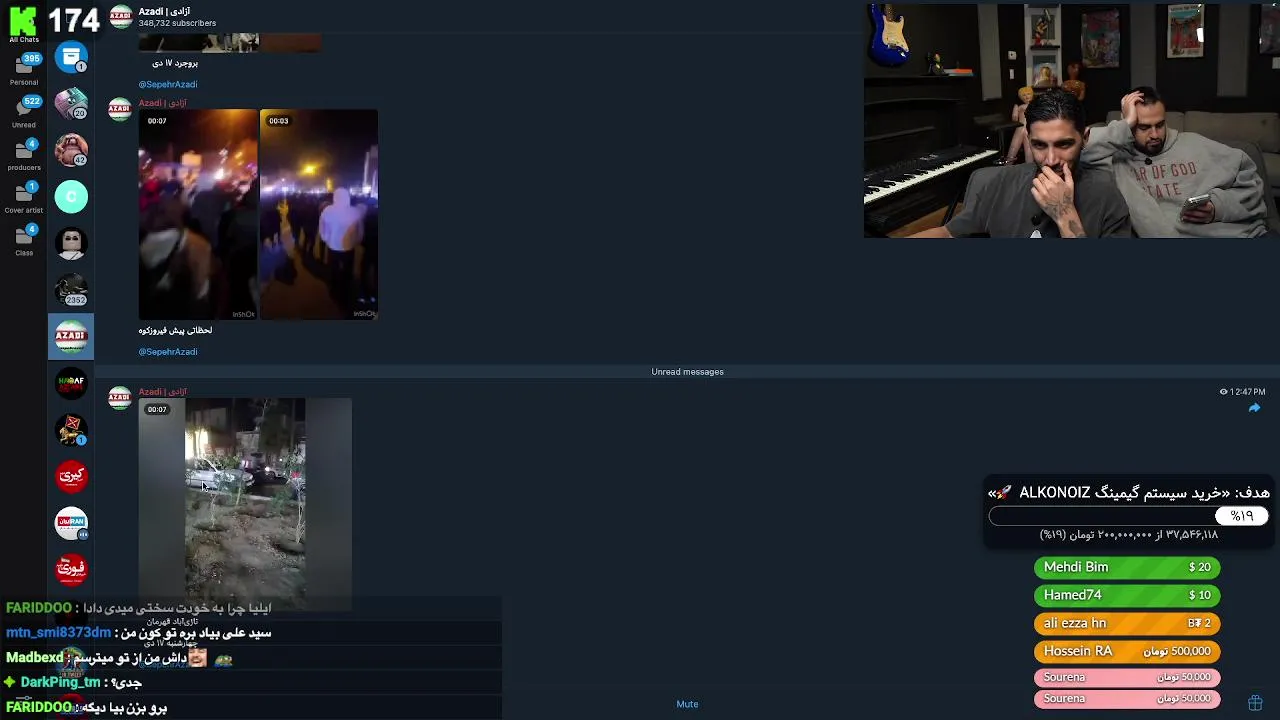Click the gift icon at bottom right
1280x720 pixels.
(x=1255, y=703)
